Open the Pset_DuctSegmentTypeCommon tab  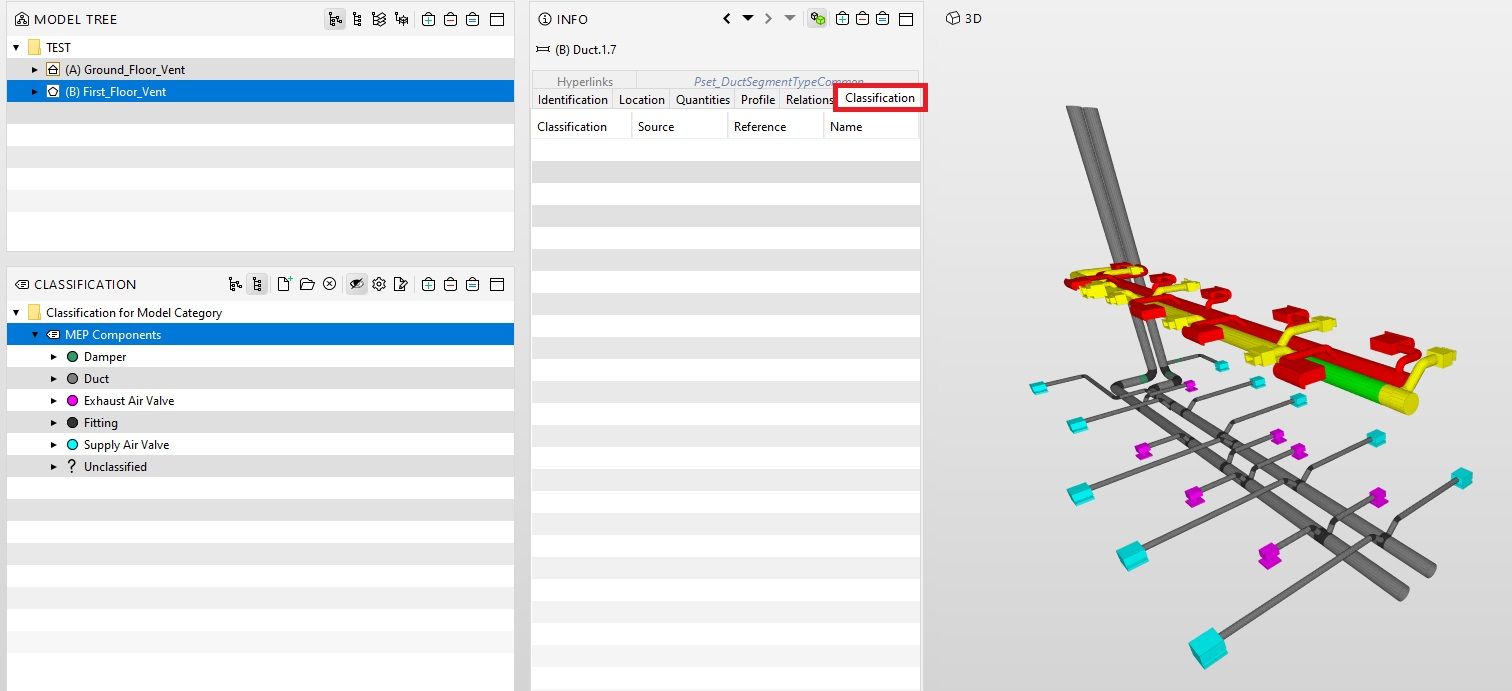tap(778, 81)
